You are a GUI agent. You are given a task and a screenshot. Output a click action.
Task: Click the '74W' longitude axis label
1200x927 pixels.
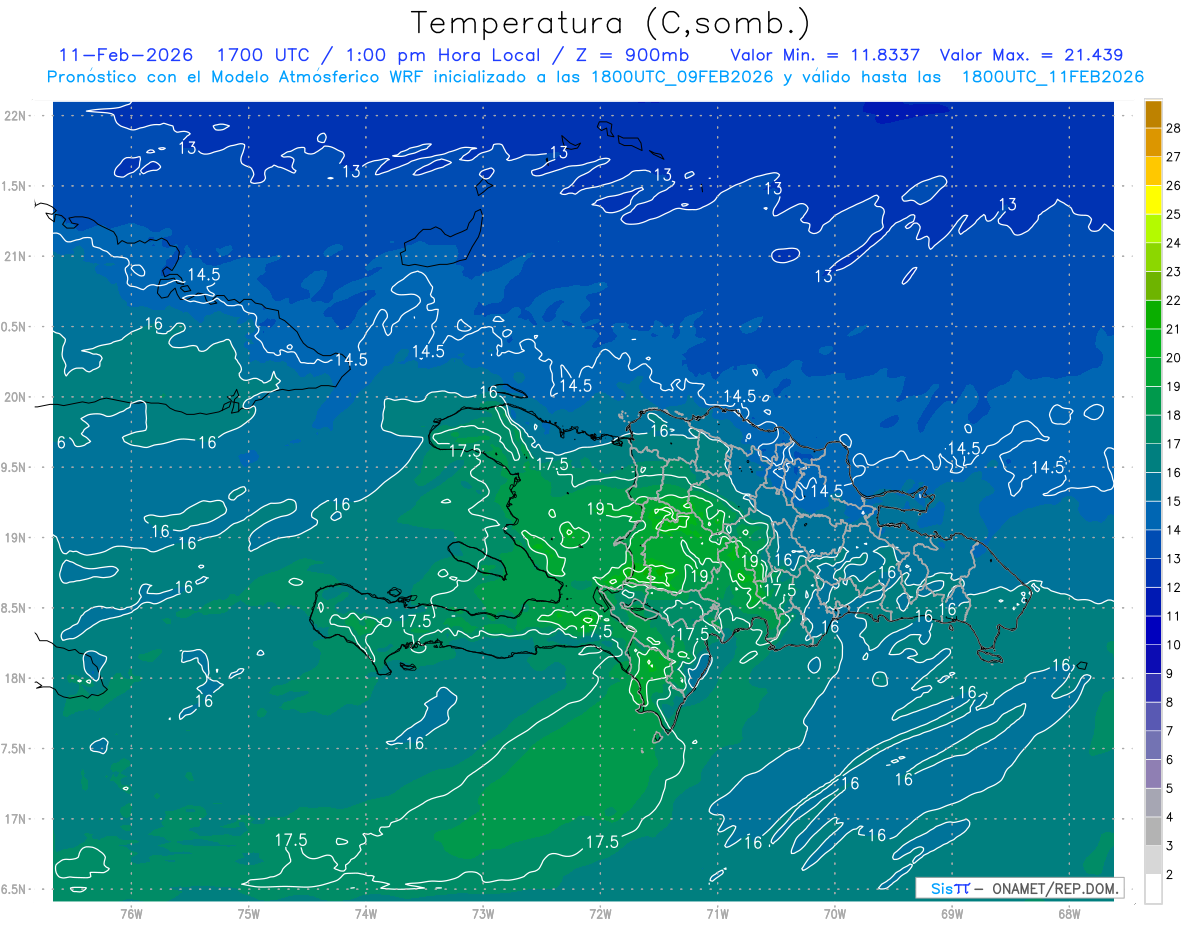366,914
